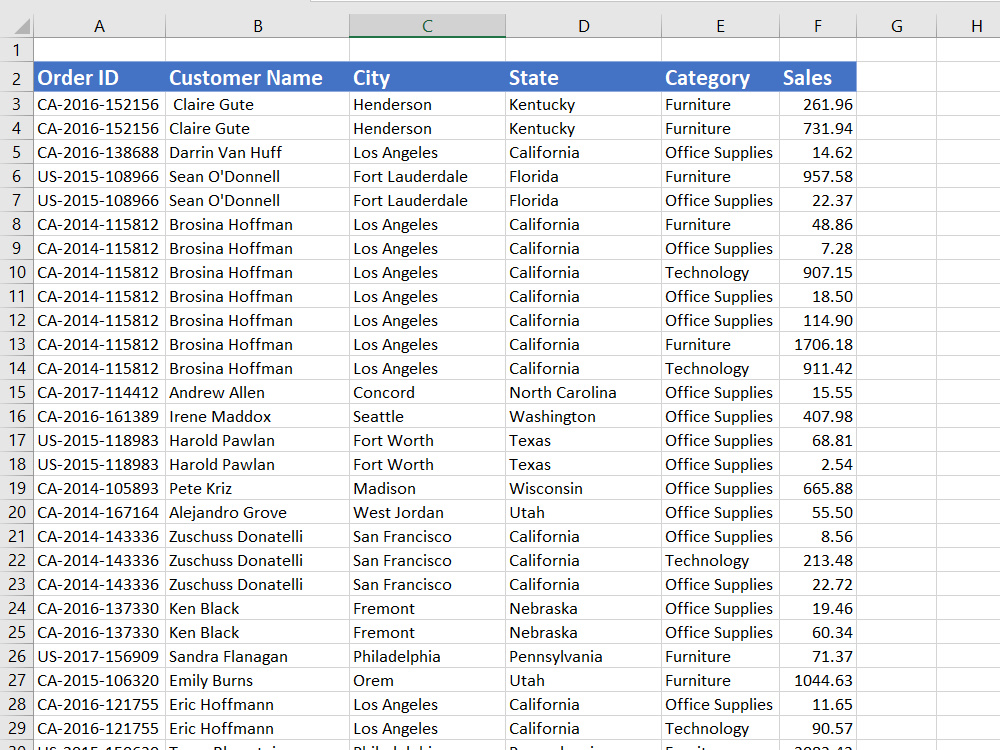Click the Order ID header cell

(99, 78)
